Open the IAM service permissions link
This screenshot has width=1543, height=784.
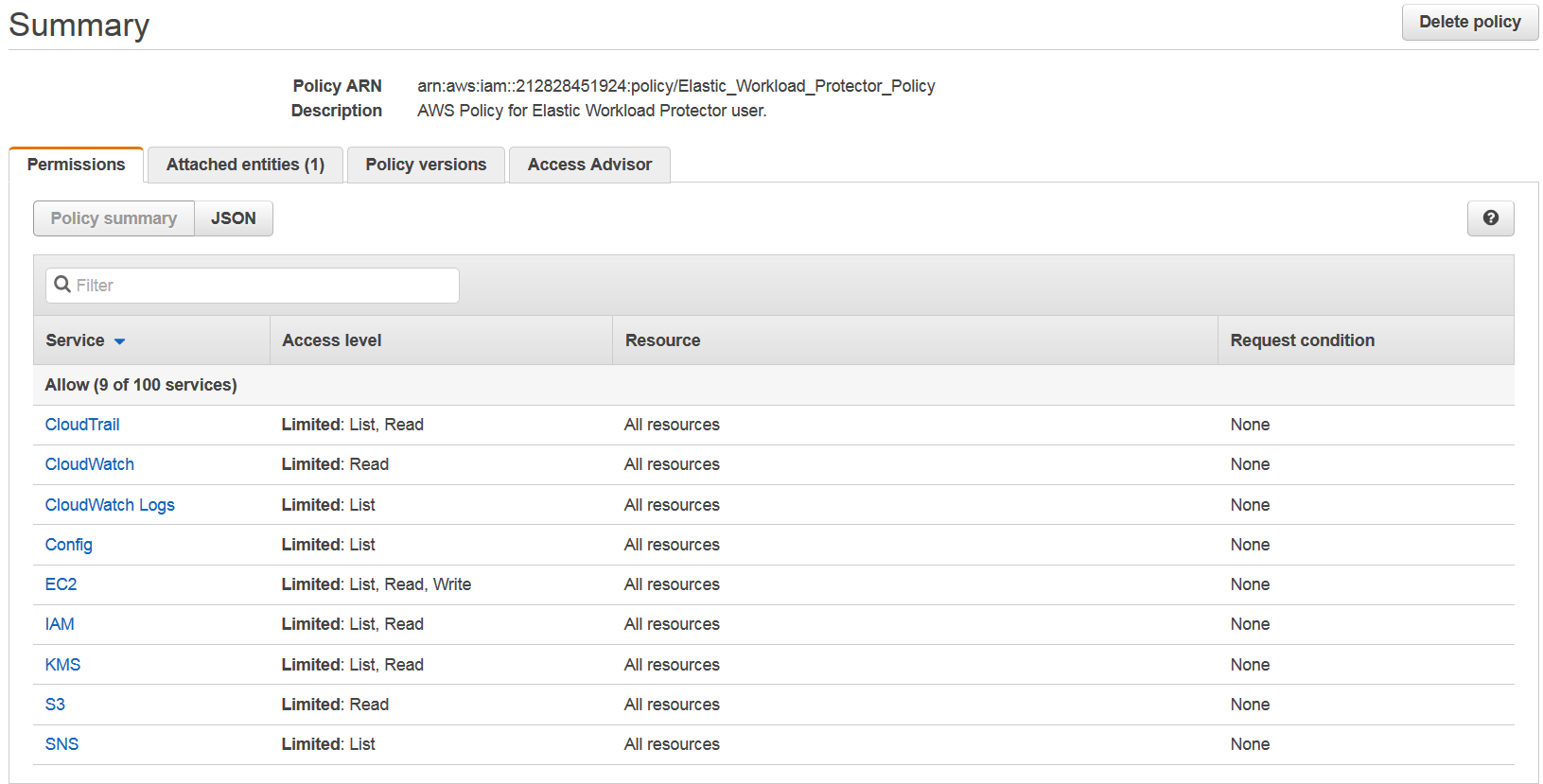click(x=60, y=624)
